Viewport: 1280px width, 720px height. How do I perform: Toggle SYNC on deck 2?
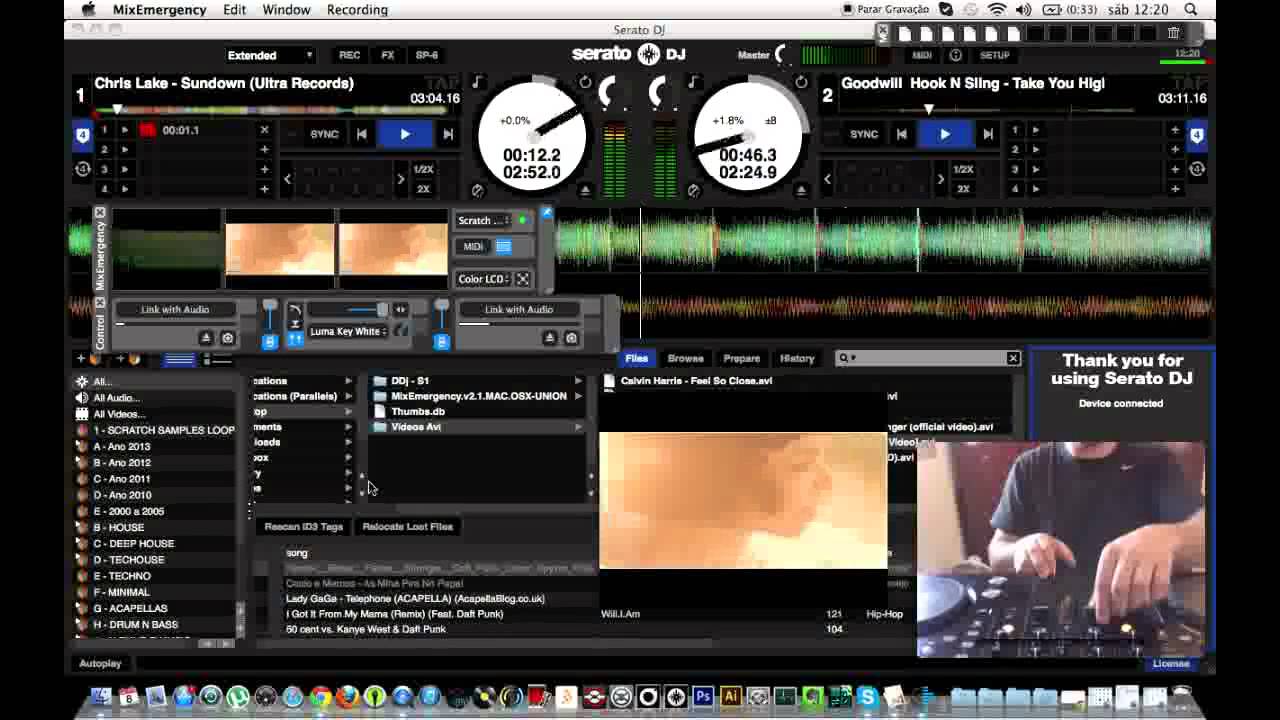pyautogui.click(x=864, y=134)
